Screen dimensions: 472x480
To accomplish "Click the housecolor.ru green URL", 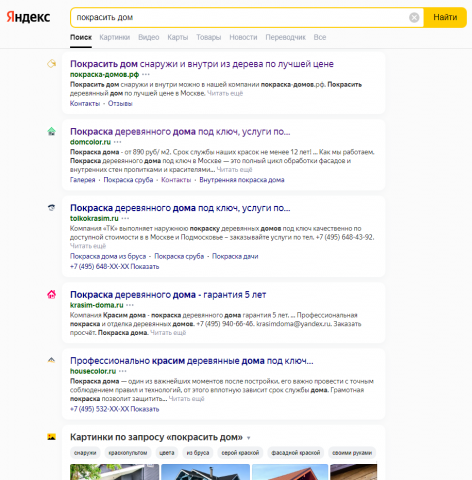I will (x=93, y=371).
